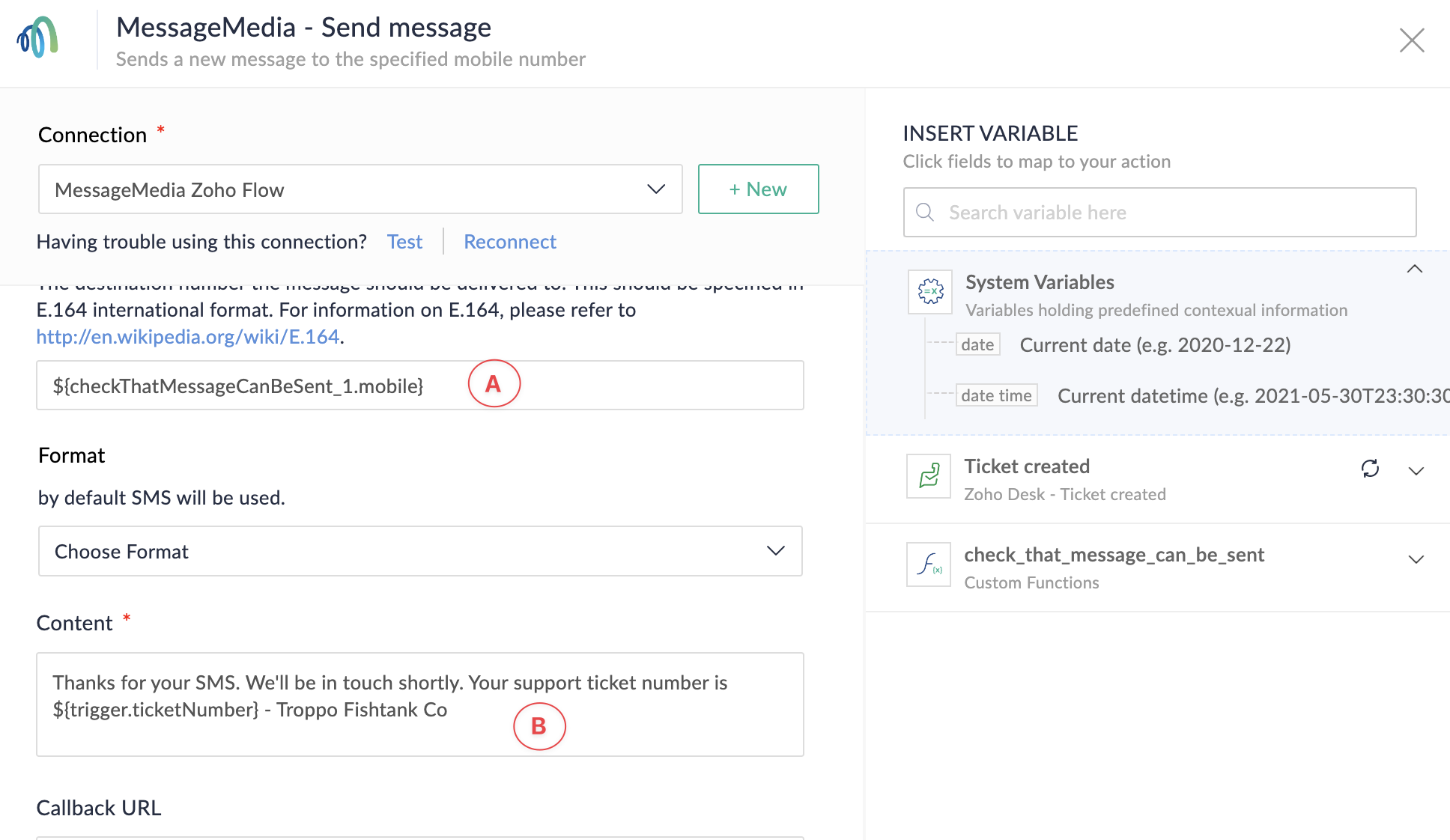Click the search magnifier icon
This screenshot has height=840, width=1450.
tap(925, 213)
